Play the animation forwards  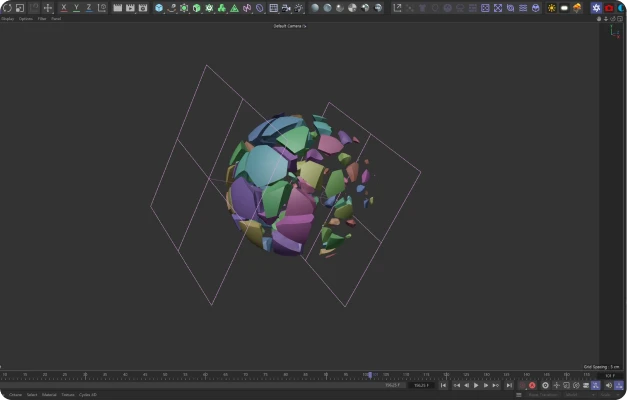[476, 385]
